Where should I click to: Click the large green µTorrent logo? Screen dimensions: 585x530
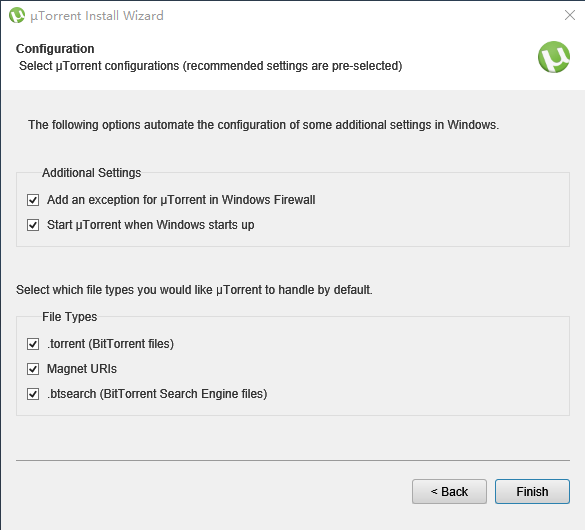[554, 57]
